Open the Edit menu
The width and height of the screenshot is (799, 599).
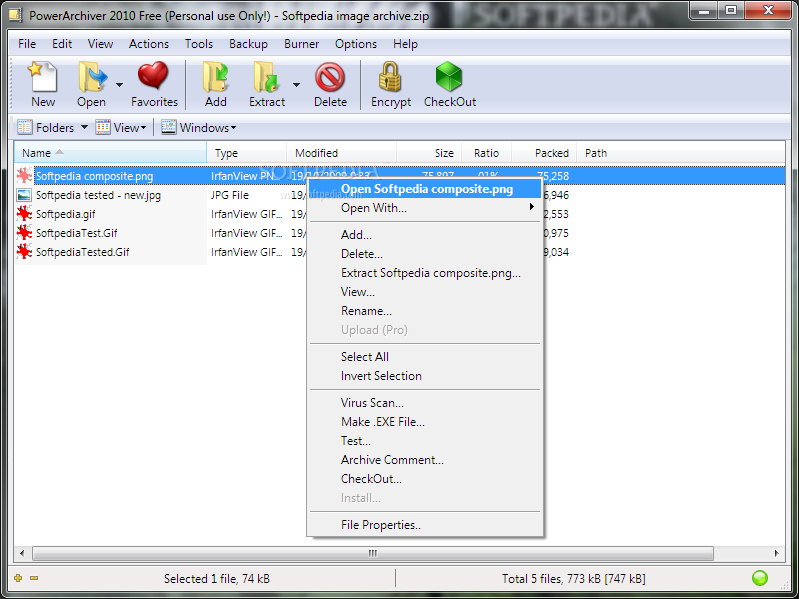point(62,44)
